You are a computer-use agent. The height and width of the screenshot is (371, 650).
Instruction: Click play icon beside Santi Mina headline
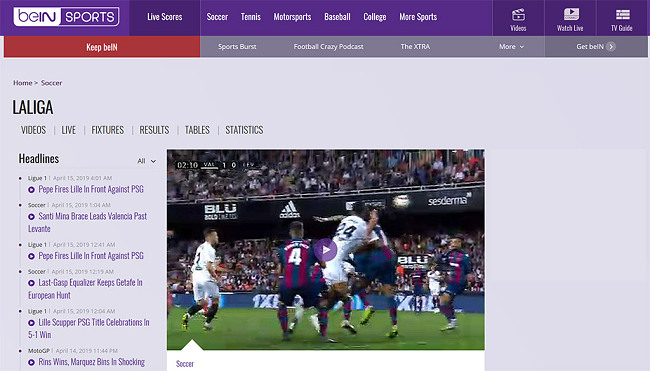pos(31,216)
